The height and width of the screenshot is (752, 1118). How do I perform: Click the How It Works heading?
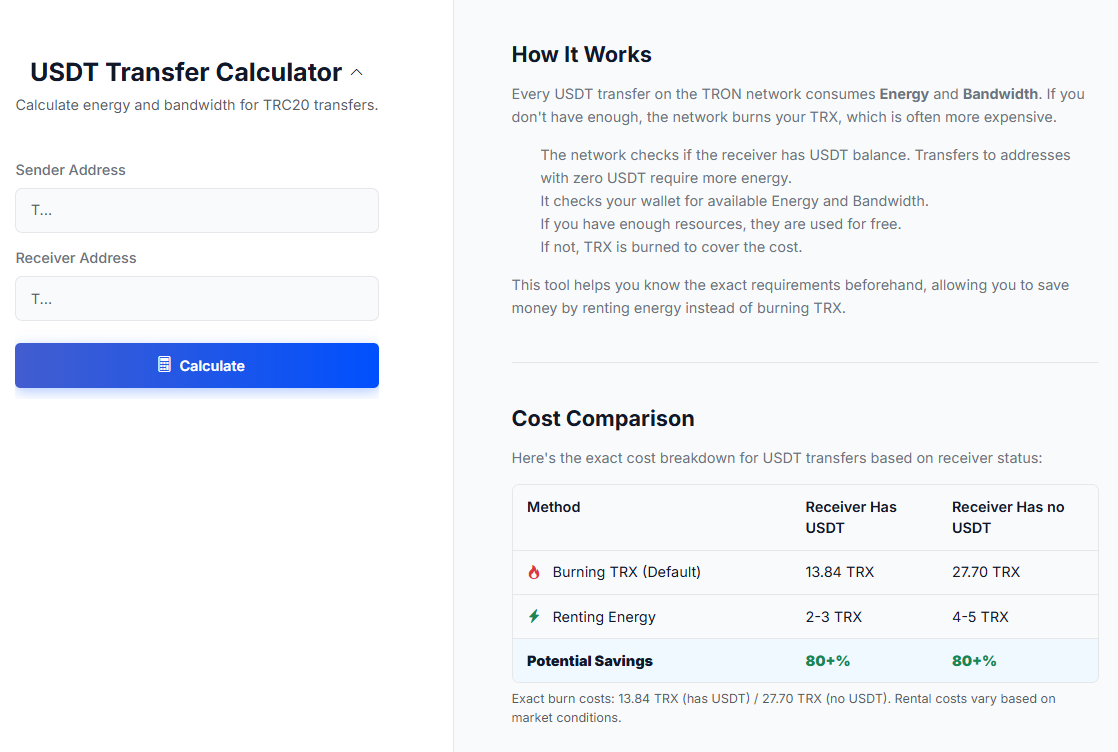(x=581, y=55)
